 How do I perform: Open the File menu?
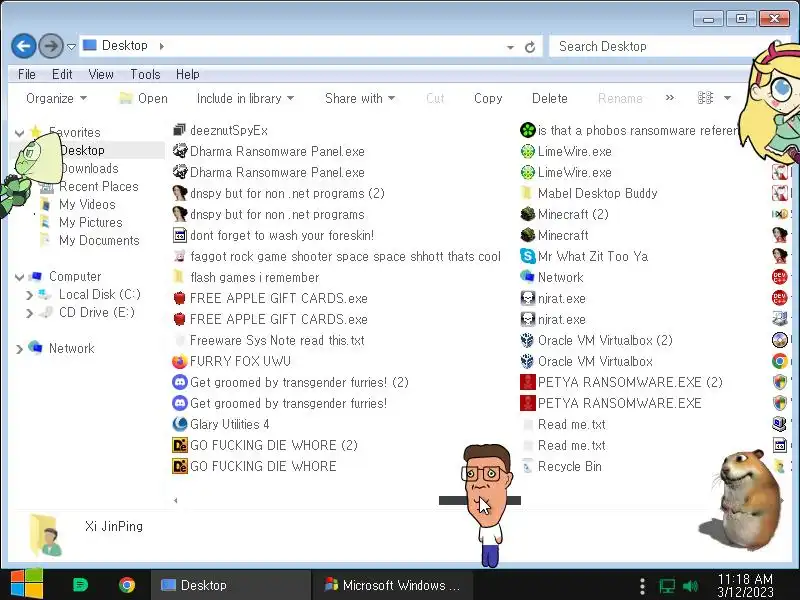point(27,74)
